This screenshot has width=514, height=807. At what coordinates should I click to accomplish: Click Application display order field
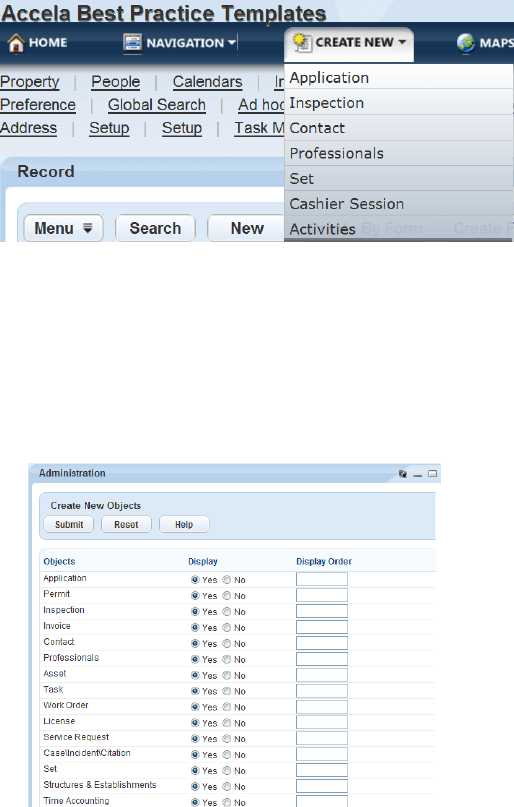[322, 580]
